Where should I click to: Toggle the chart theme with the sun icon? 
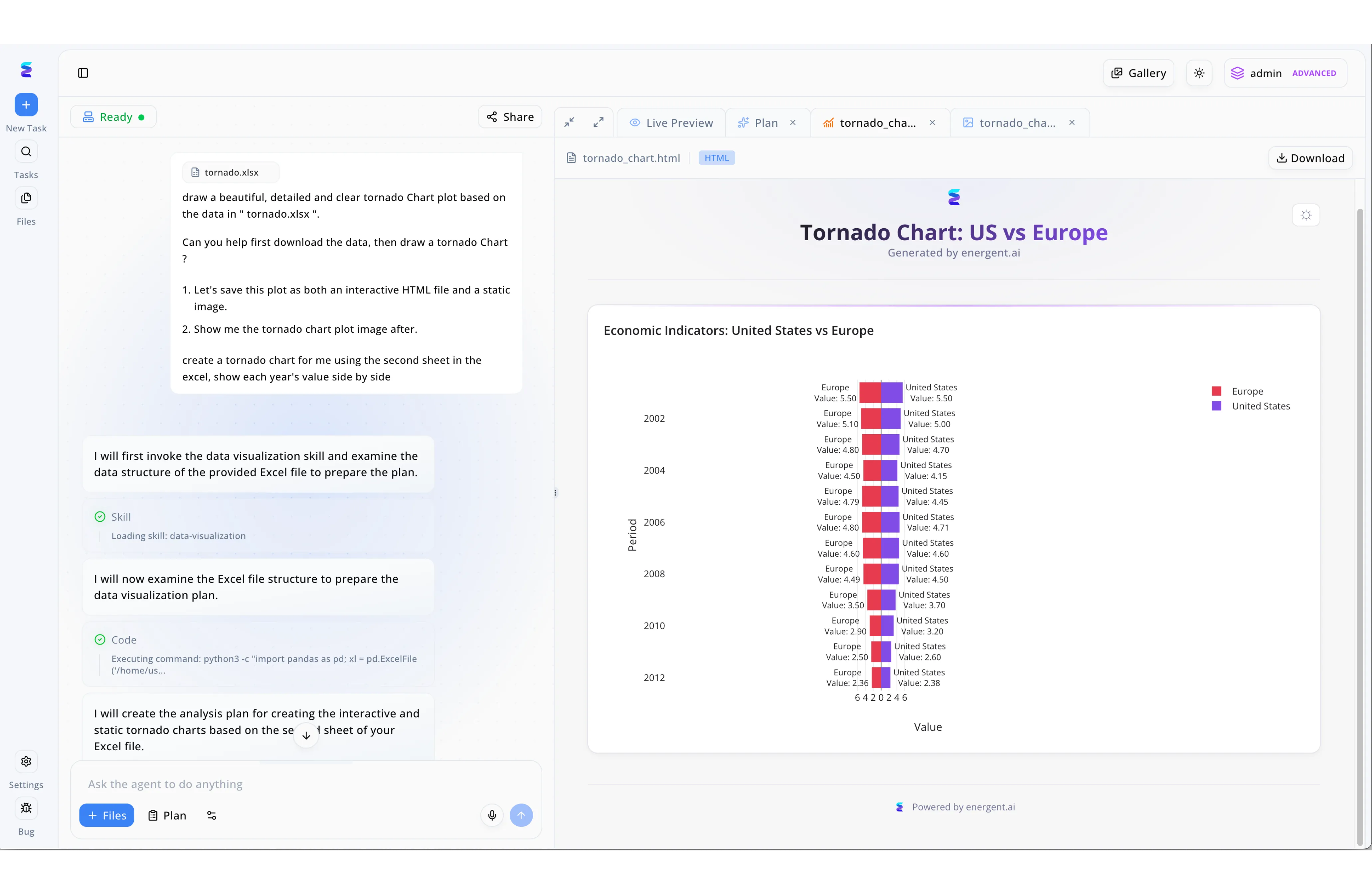click(1307, 215)
